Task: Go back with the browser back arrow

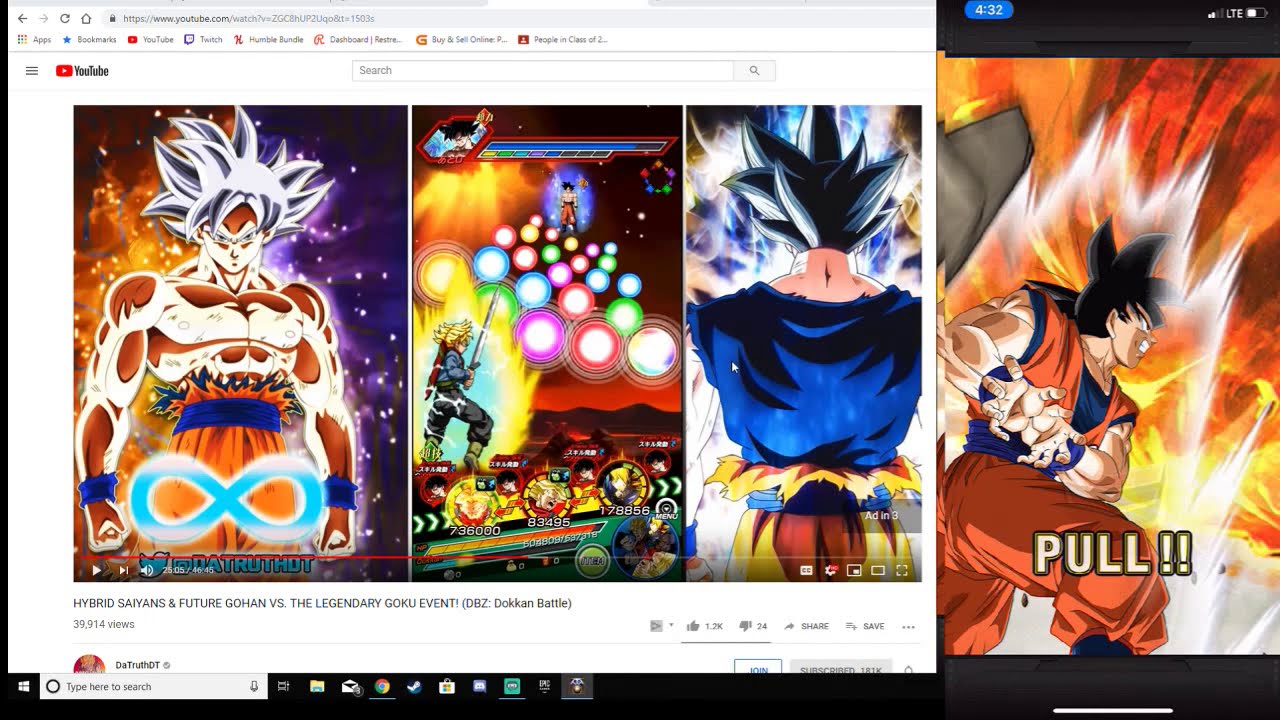Action: point(22,18)
